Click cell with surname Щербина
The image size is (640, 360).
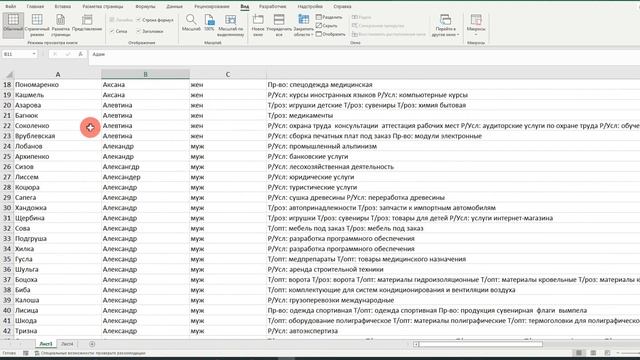pos(58,218)
